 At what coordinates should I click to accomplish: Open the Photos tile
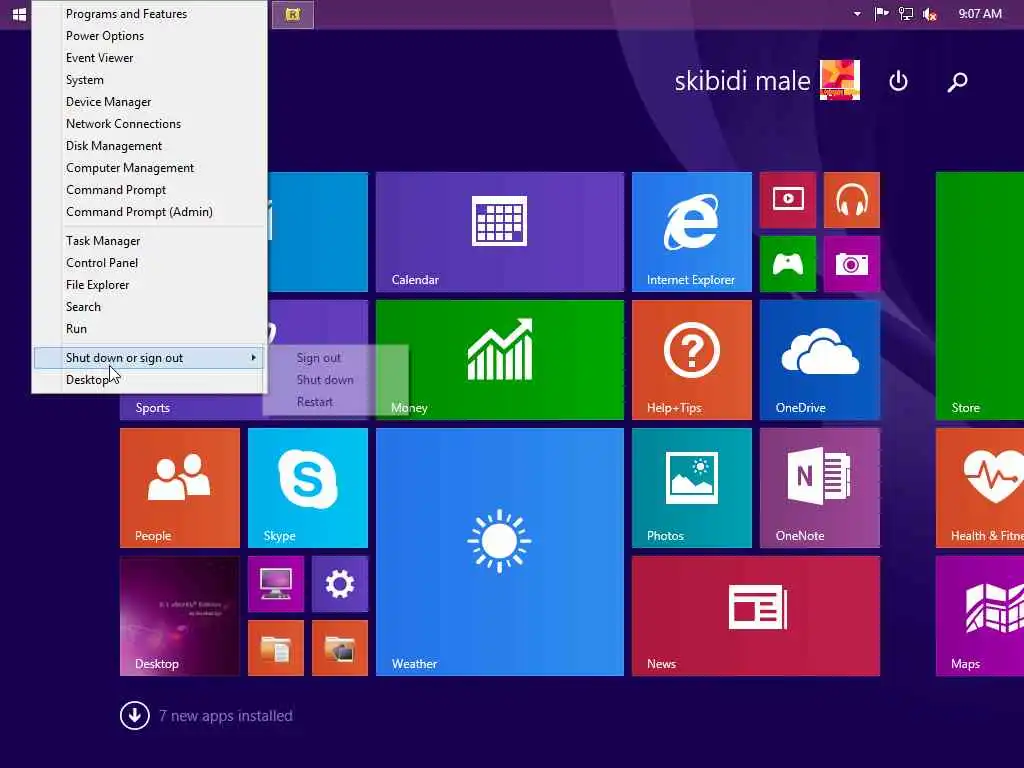[692, 488]
